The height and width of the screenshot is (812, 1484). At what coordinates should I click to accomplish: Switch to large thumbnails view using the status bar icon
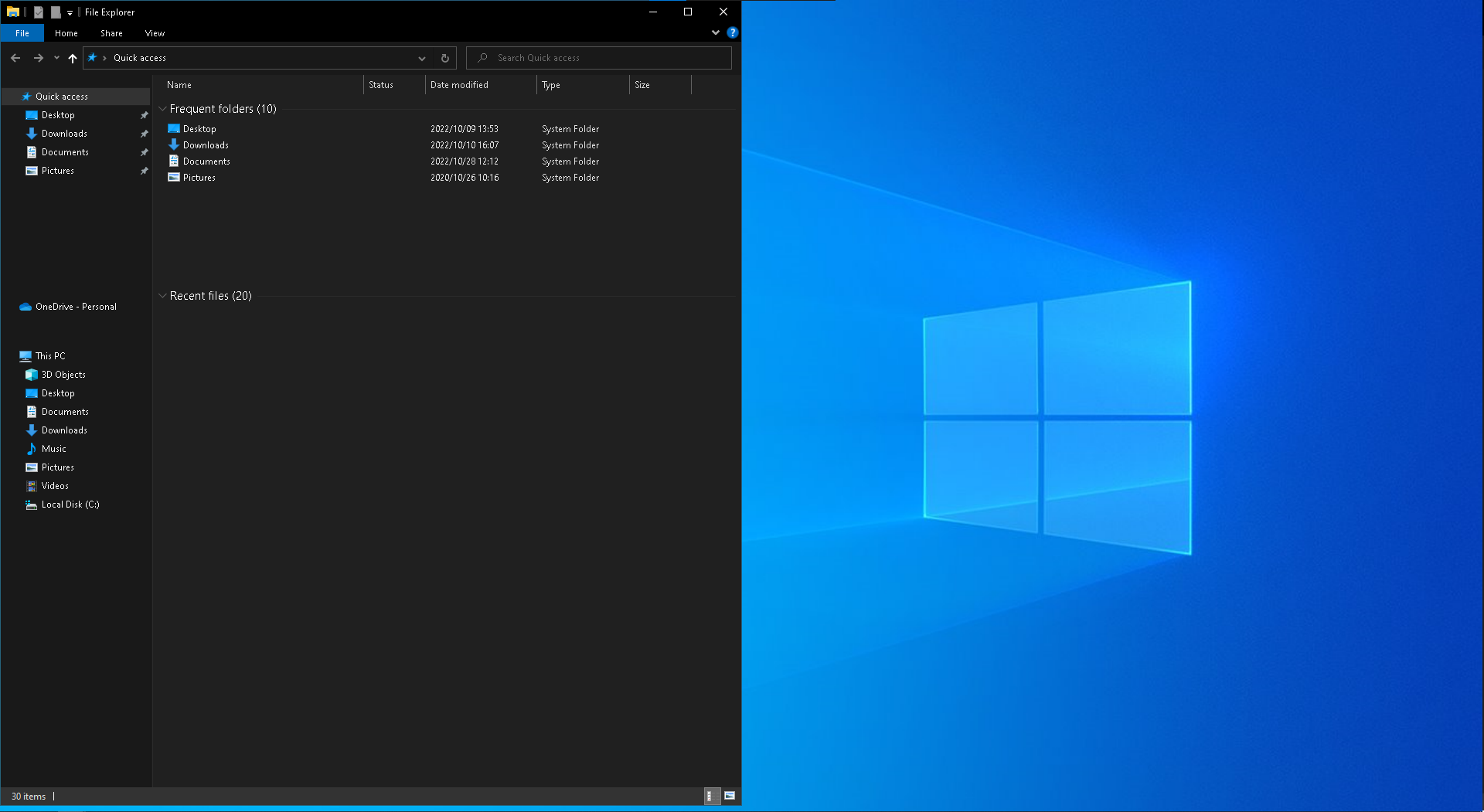tap(730, 796)
